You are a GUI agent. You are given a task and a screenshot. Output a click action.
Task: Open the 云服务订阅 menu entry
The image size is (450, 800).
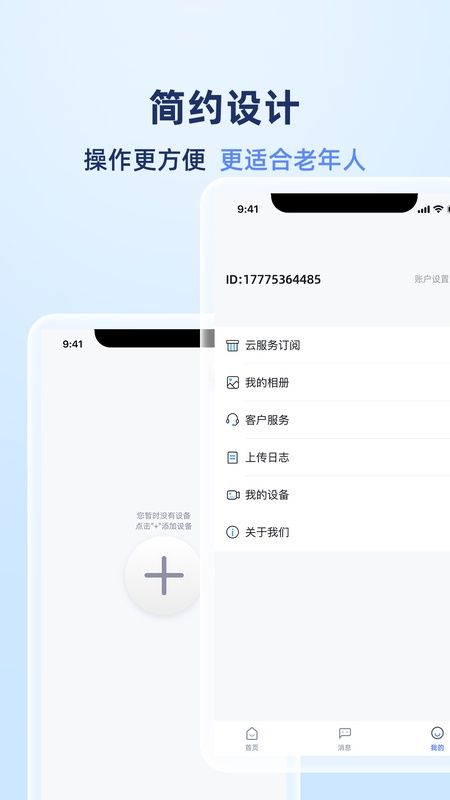pyautogui.click(x=332, y=345)
